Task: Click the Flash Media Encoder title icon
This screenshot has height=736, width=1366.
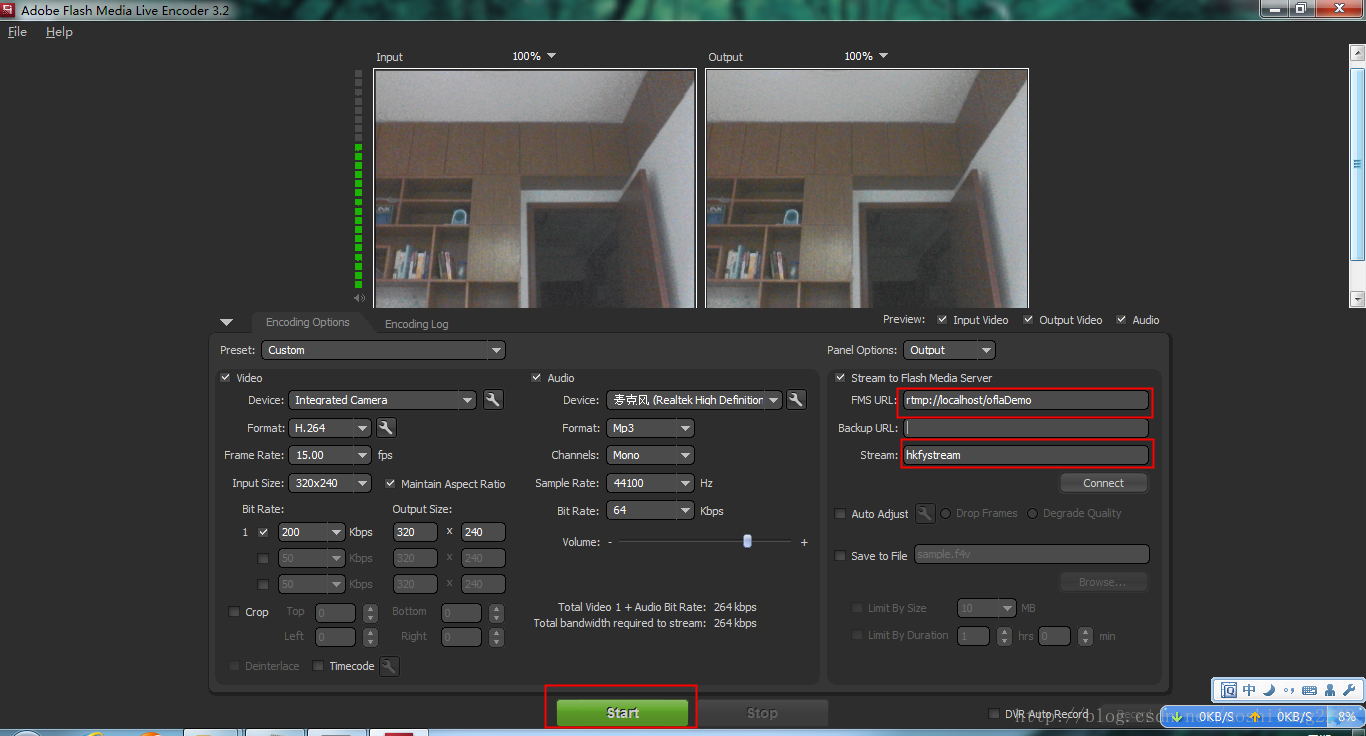Action: [x=8, y=10]
